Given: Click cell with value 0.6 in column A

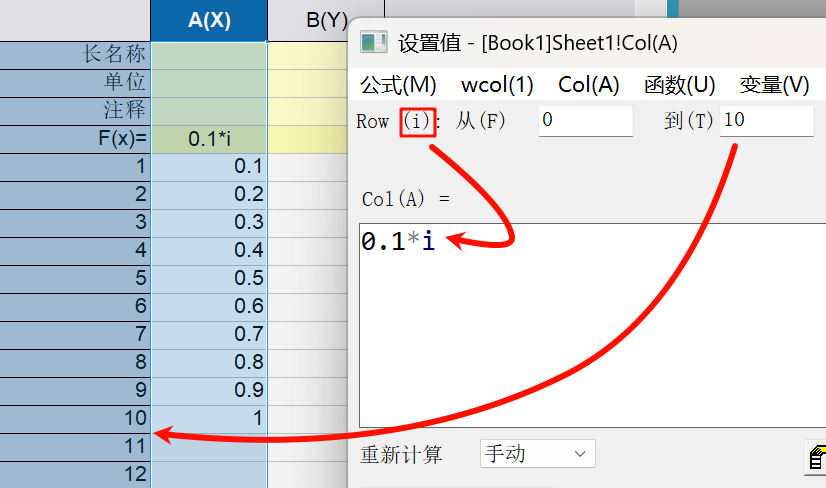Looking at the screenshot, I should click(209, 307).
